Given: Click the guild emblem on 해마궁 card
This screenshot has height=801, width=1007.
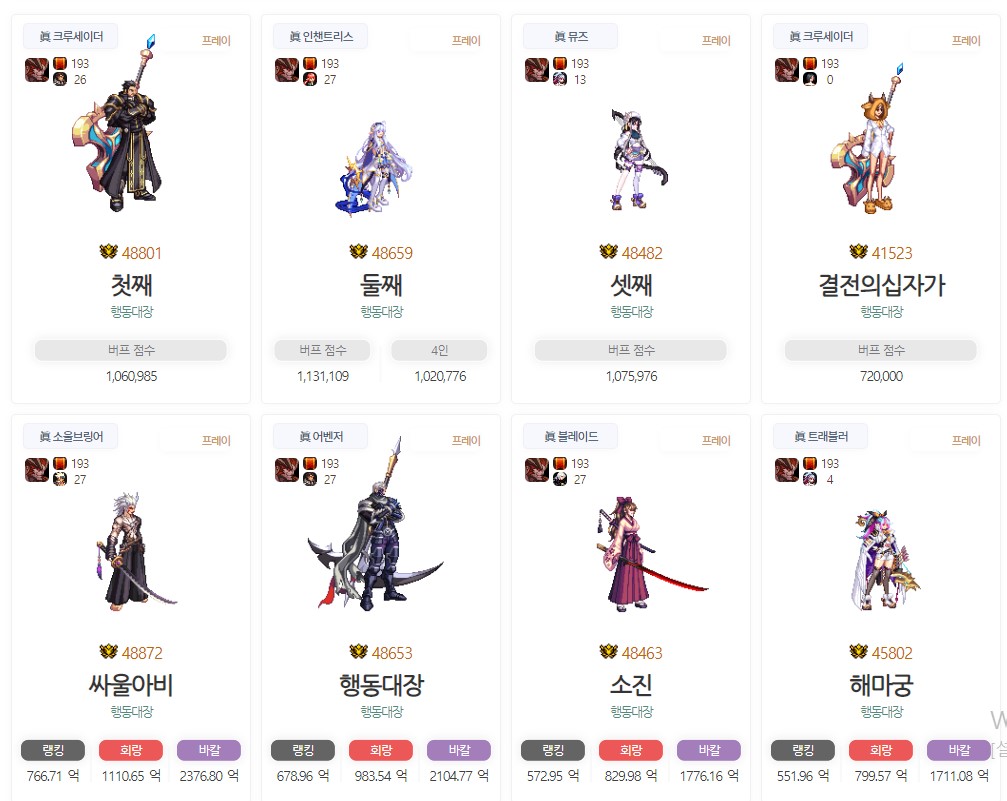Looking at the screenshot, I should (787, 470).
